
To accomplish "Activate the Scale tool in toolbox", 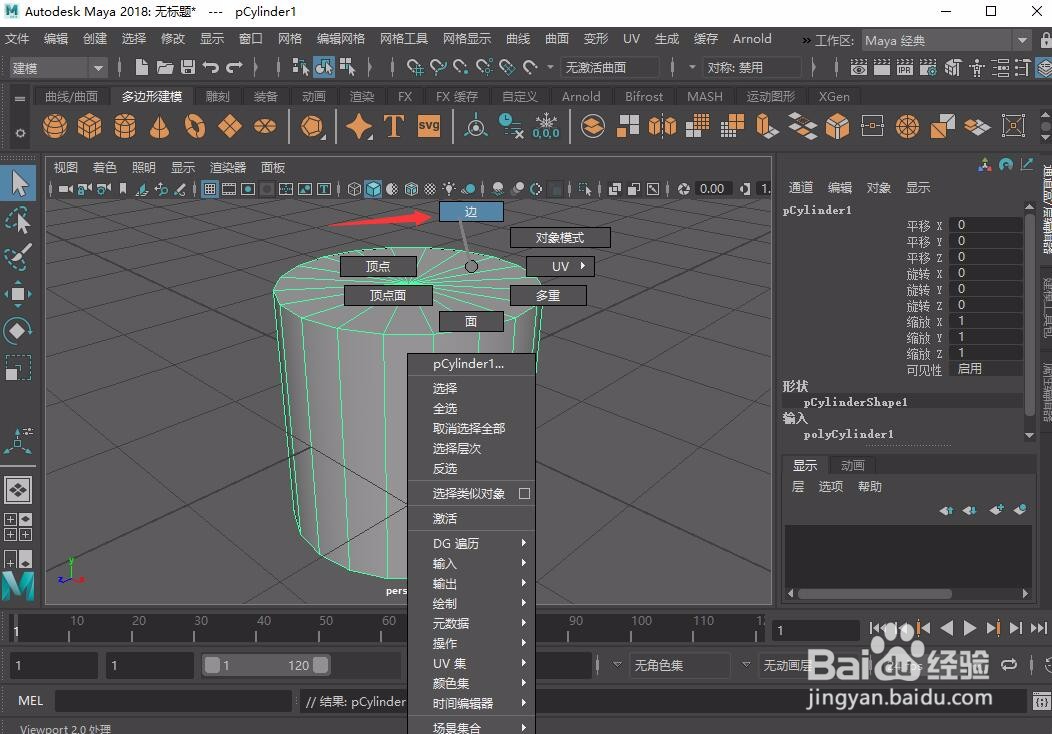I will (18, 368).
